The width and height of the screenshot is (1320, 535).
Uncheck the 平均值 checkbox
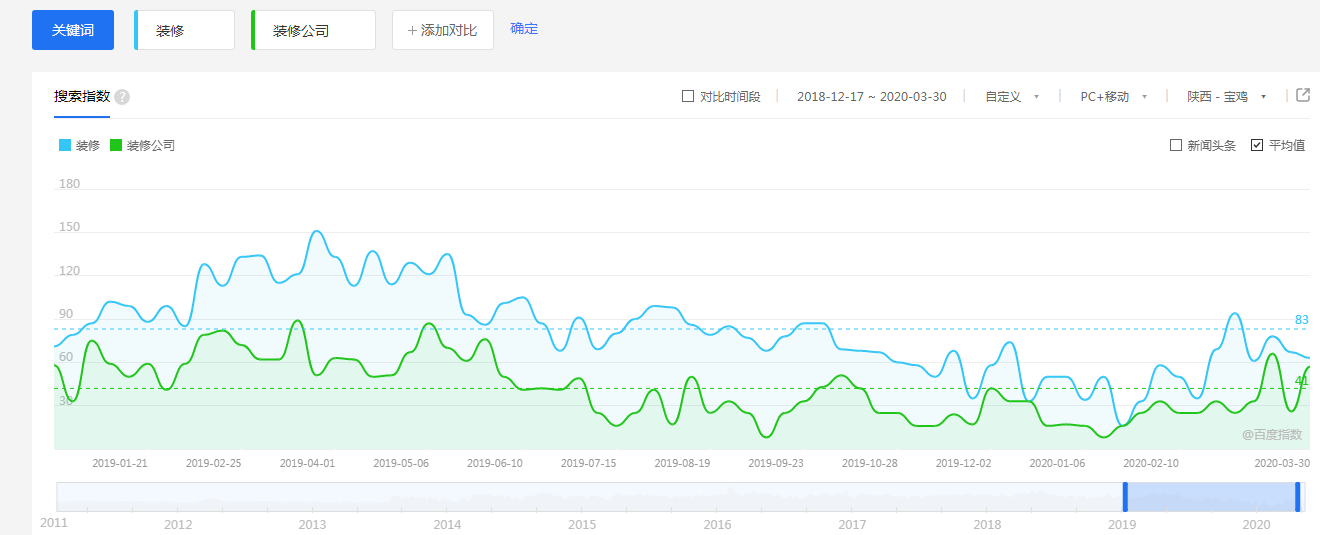(x=1257, y=145)
